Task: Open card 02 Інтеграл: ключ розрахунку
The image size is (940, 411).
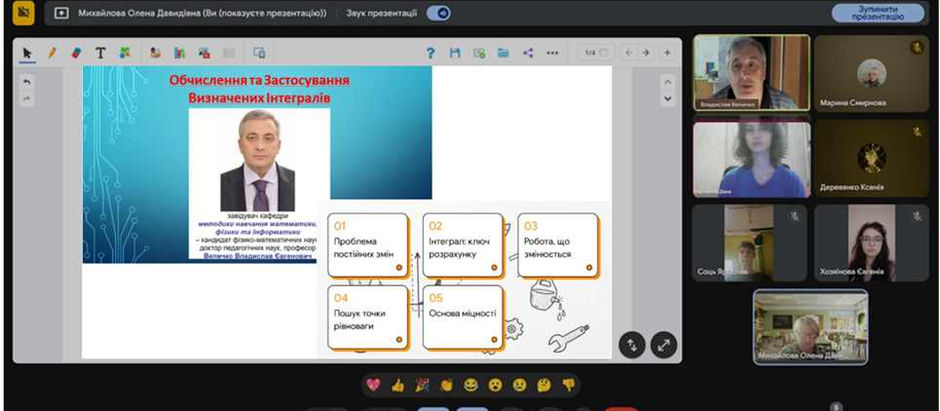Action: 463,245
